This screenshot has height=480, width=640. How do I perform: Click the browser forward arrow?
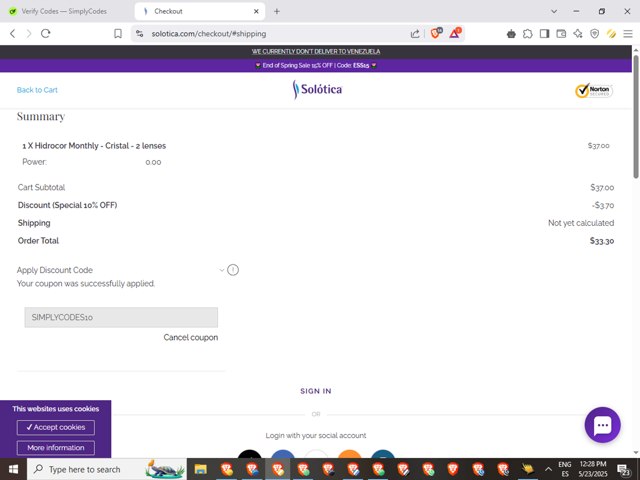29,33
